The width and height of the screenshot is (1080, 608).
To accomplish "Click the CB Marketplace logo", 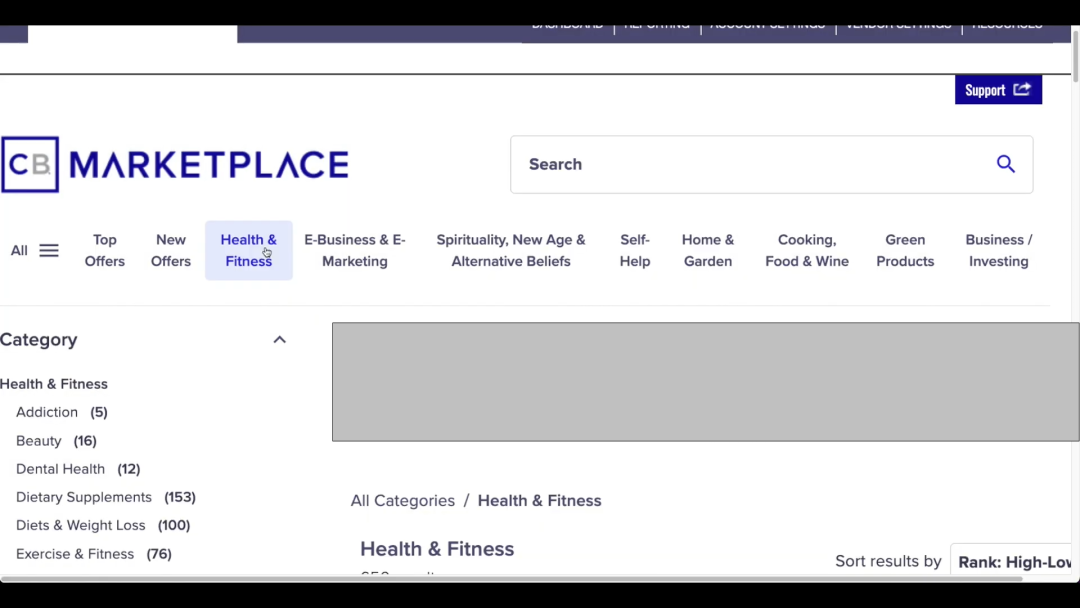I will click(x=175, y=164).
